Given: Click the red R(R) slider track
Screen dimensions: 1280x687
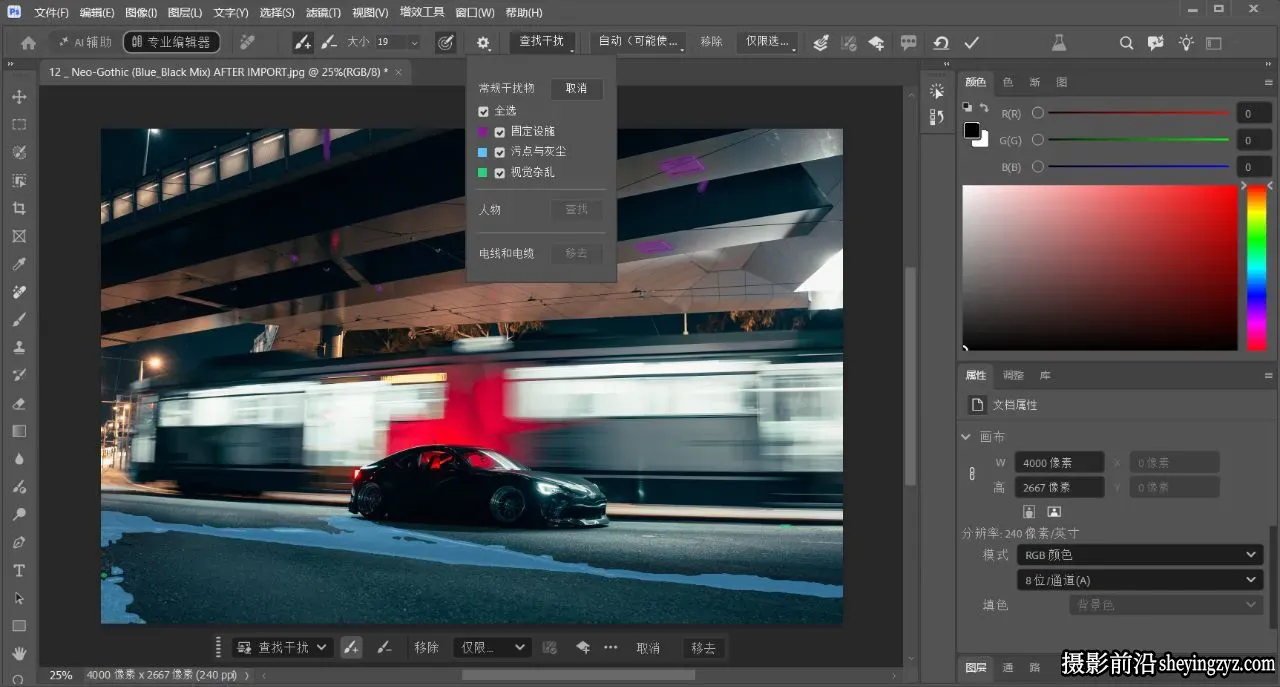Looking at the screenshot, I should click(1138, 113).
